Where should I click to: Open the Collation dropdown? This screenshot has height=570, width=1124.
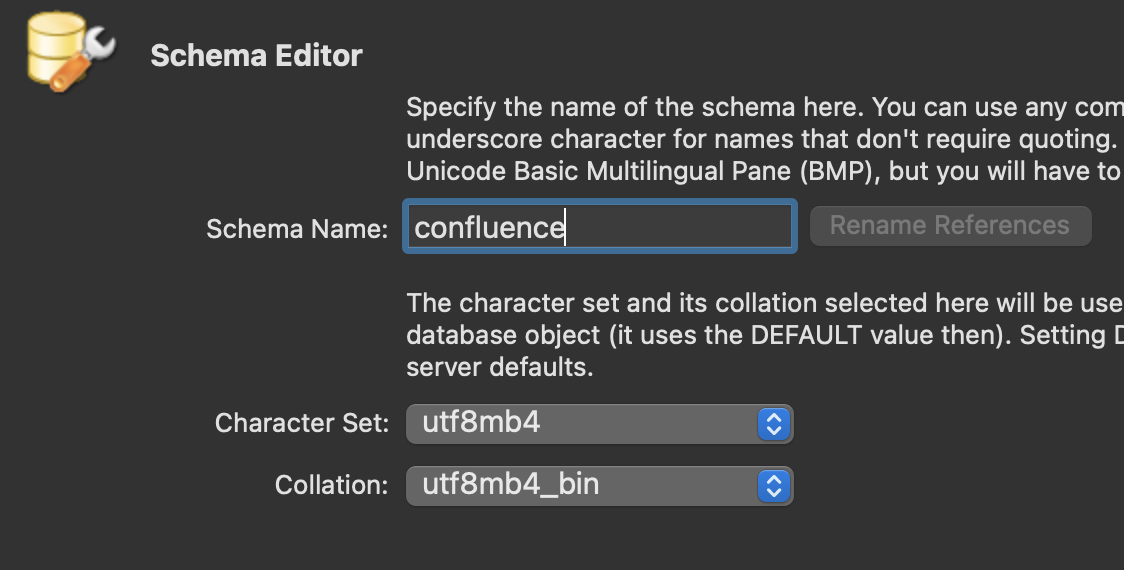tap(599, 486)
